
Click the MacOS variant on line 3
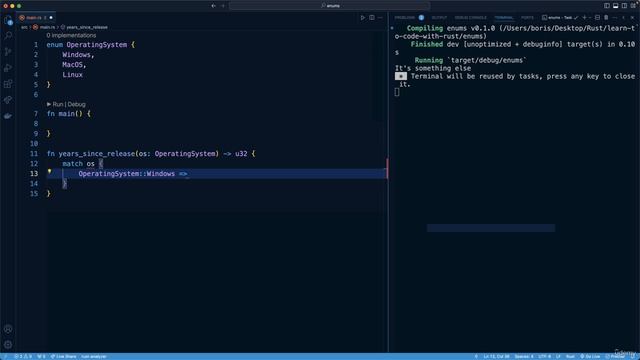click(72, 65)
